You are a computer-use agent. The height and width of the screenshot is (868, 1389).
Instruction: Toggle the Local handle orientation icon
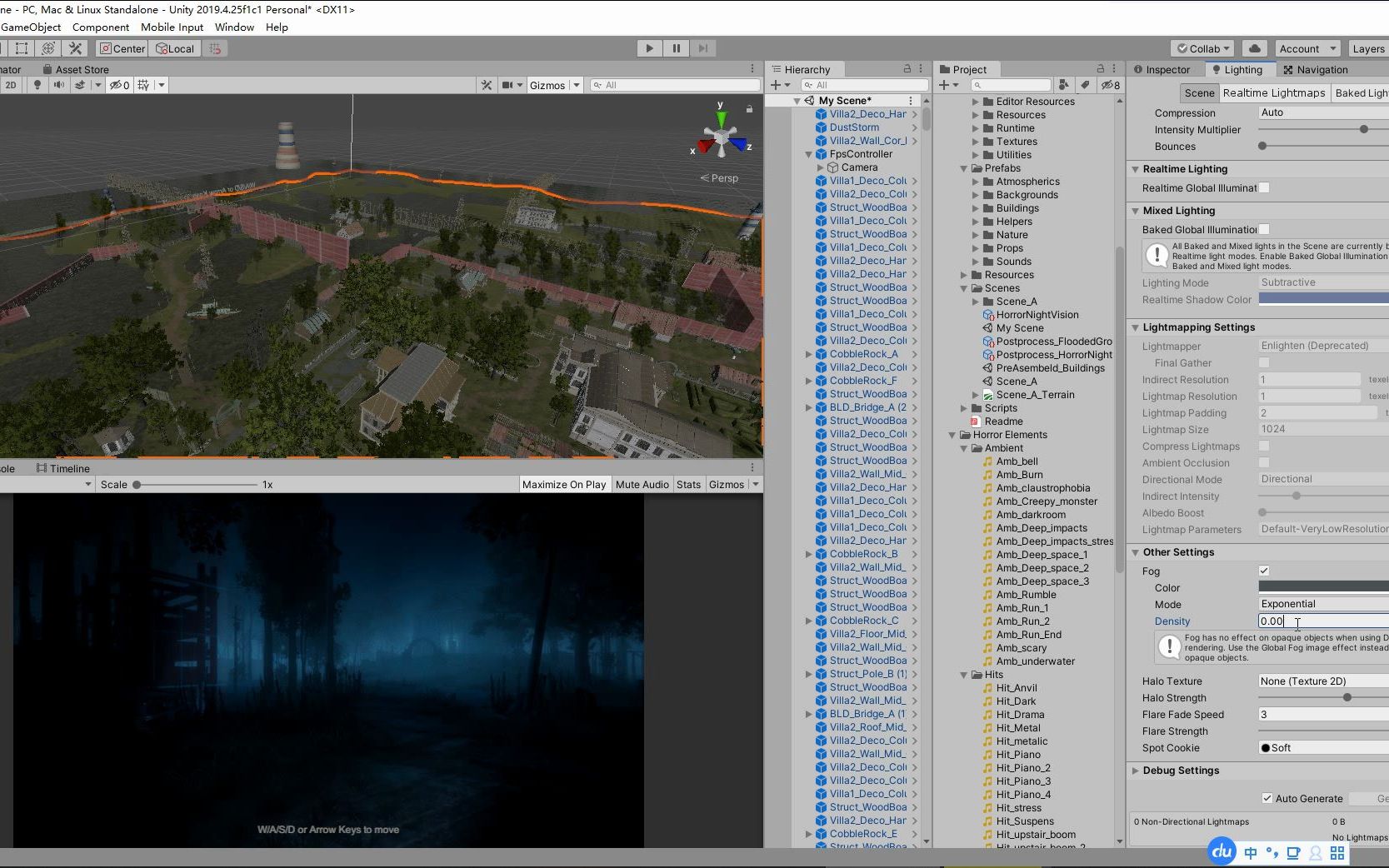coord(174,48)
